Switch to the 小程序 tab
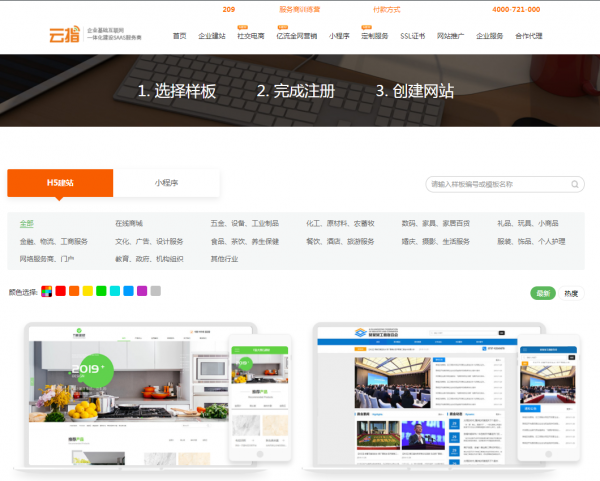Image resolution: width=600 pixels, height=481 pixels. [x=167, y=183]
